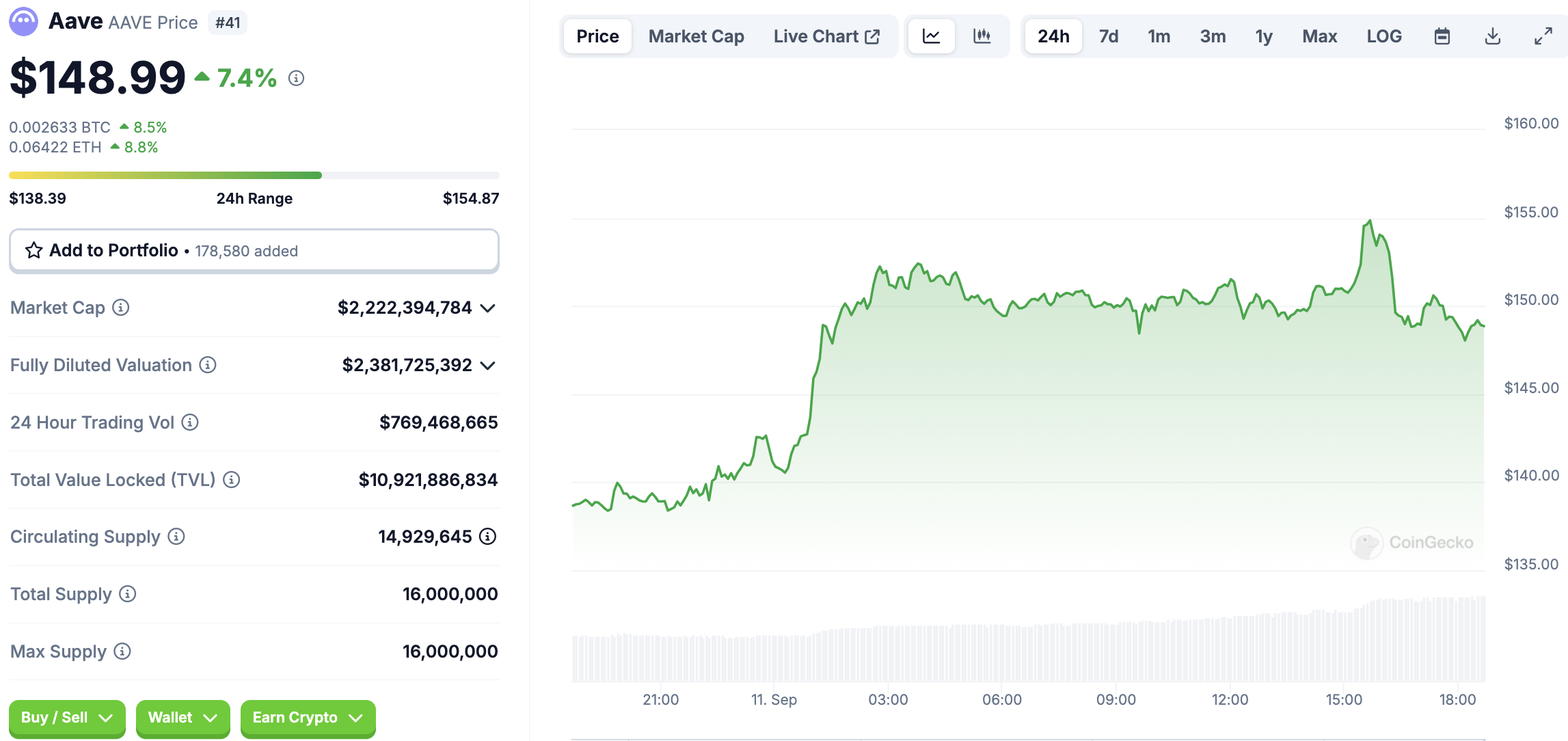
Task: Toggle LOG scale on chart
Action: pos(1384,36)
